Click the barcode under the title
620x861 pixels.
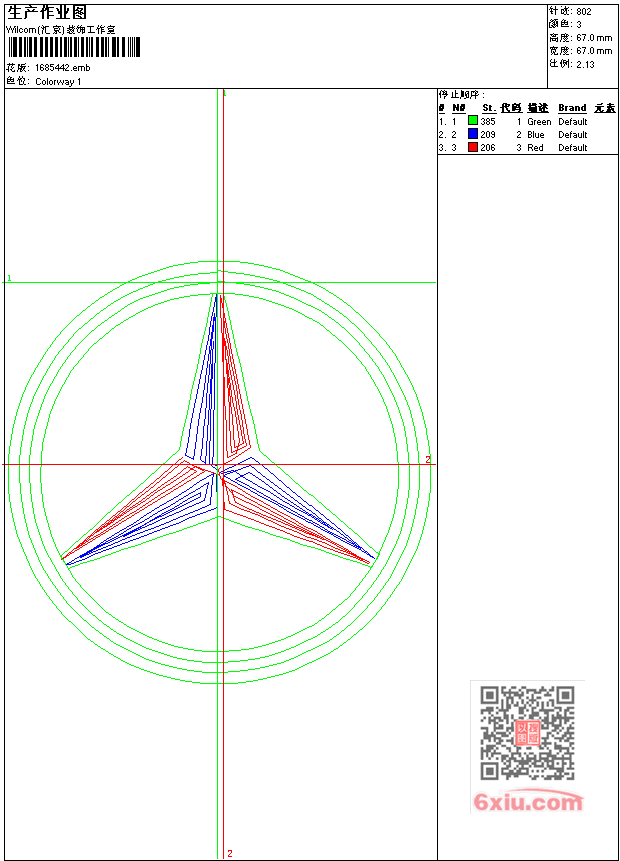click(74, 47)
